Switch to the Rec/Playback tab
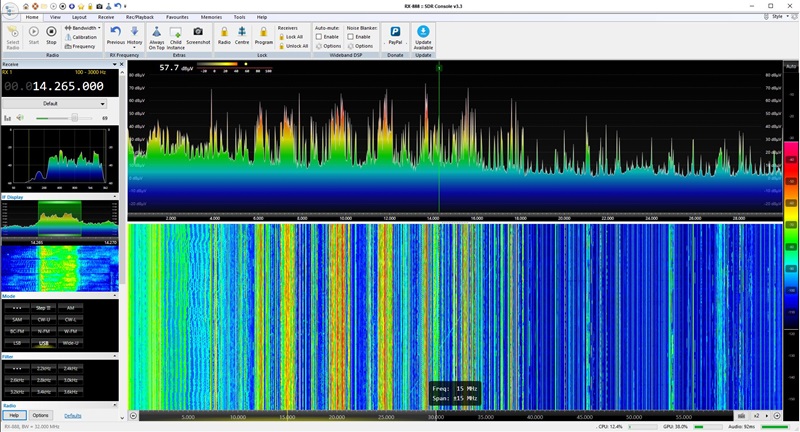 click(141, 17)
